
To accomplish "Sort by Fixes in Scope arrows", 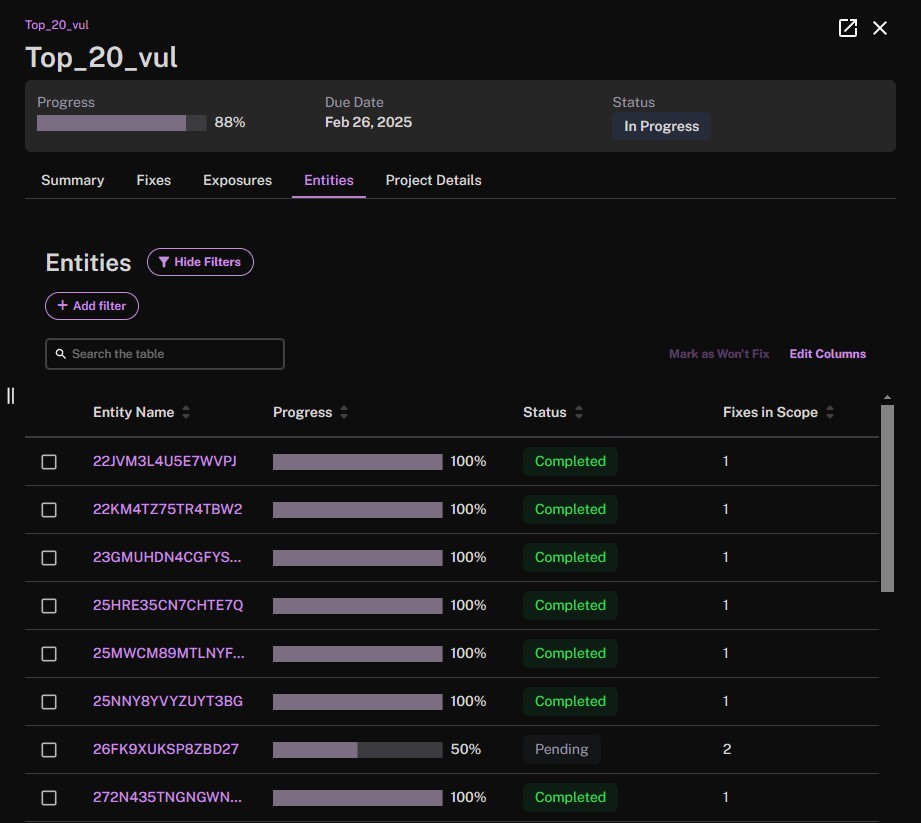I will 829,412.
